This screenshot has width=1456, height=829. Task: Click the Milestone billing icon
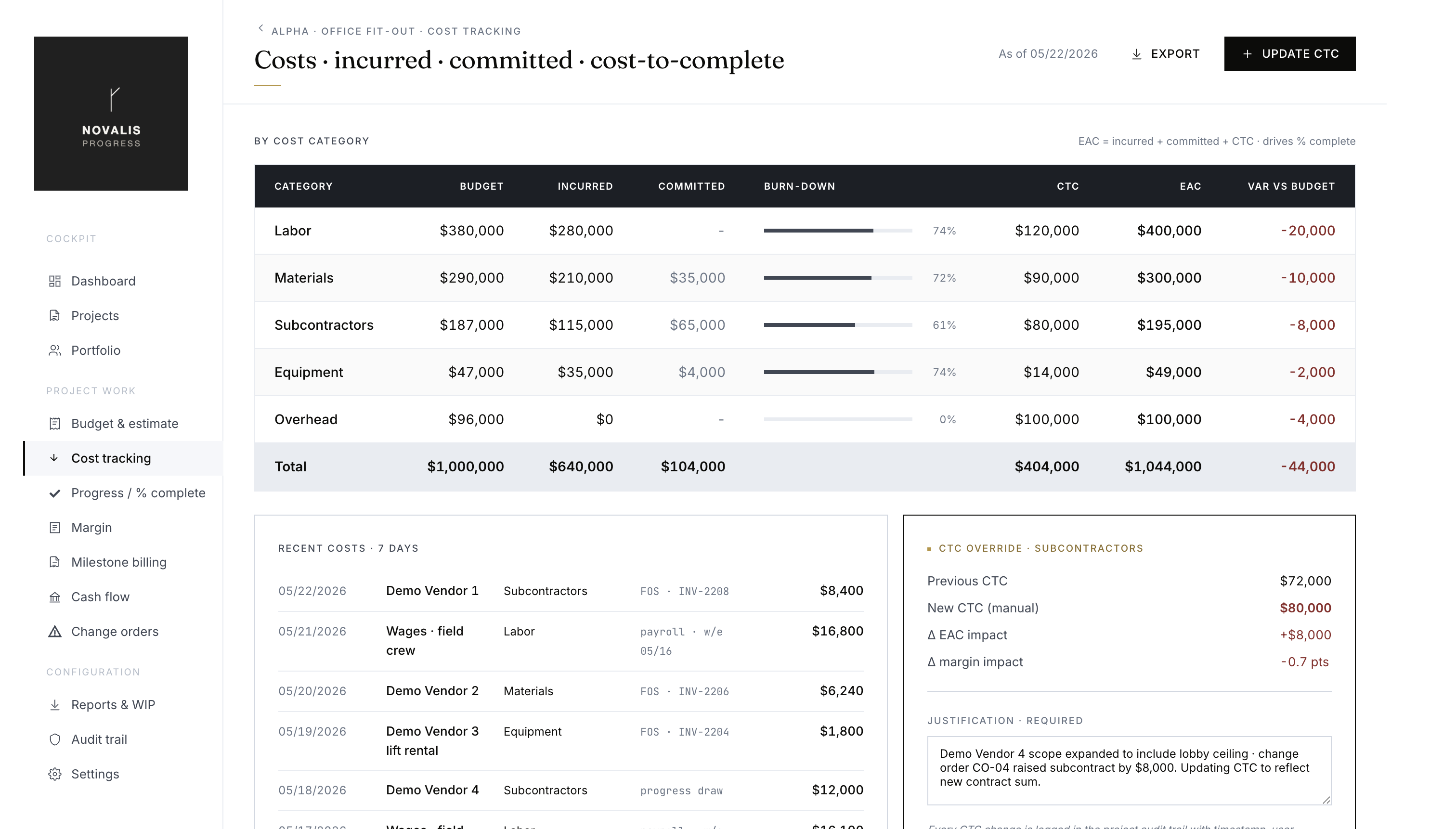[55, 562]
